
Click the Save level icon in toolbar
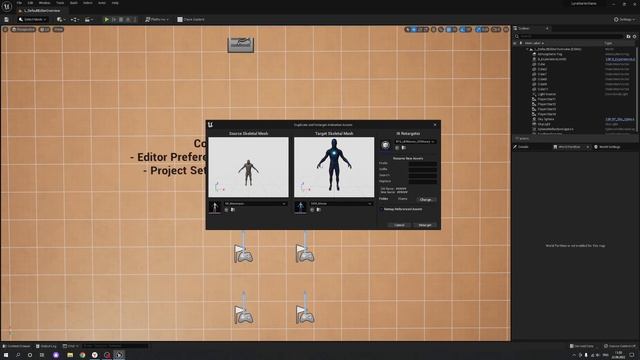pos(7,19)
